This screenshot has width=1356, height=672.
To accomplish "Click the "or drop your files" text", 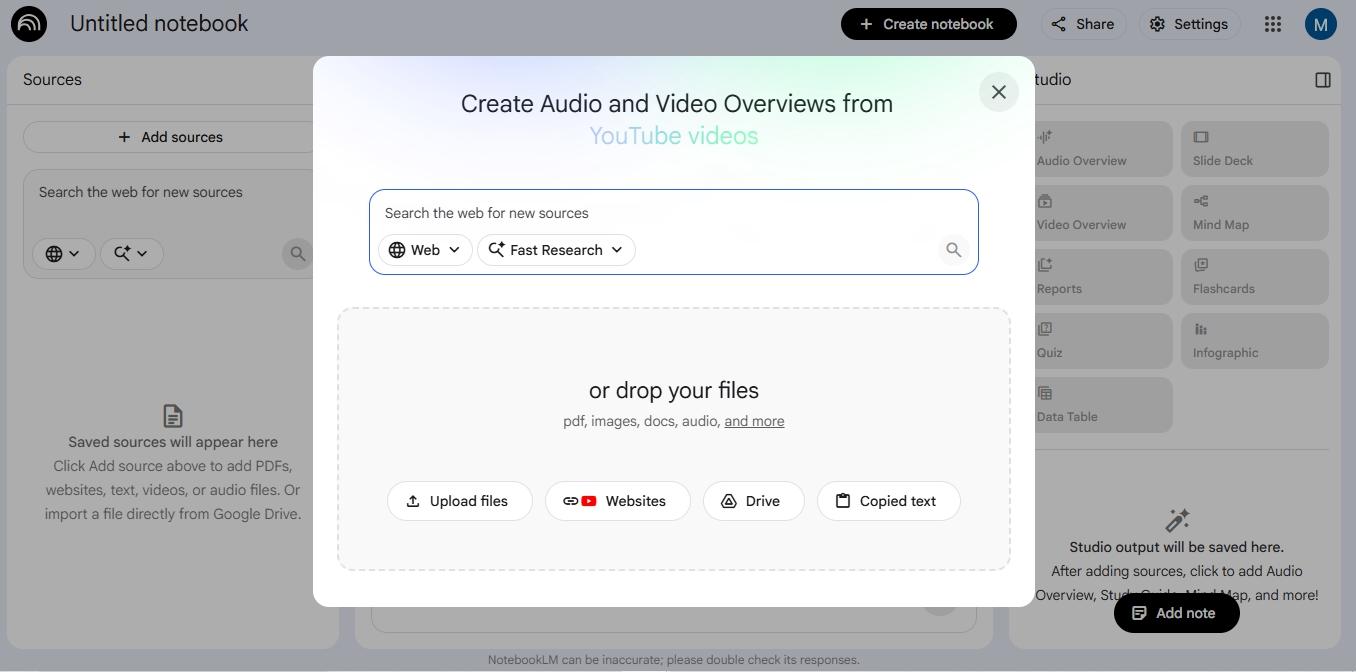I will click(674, 390).
